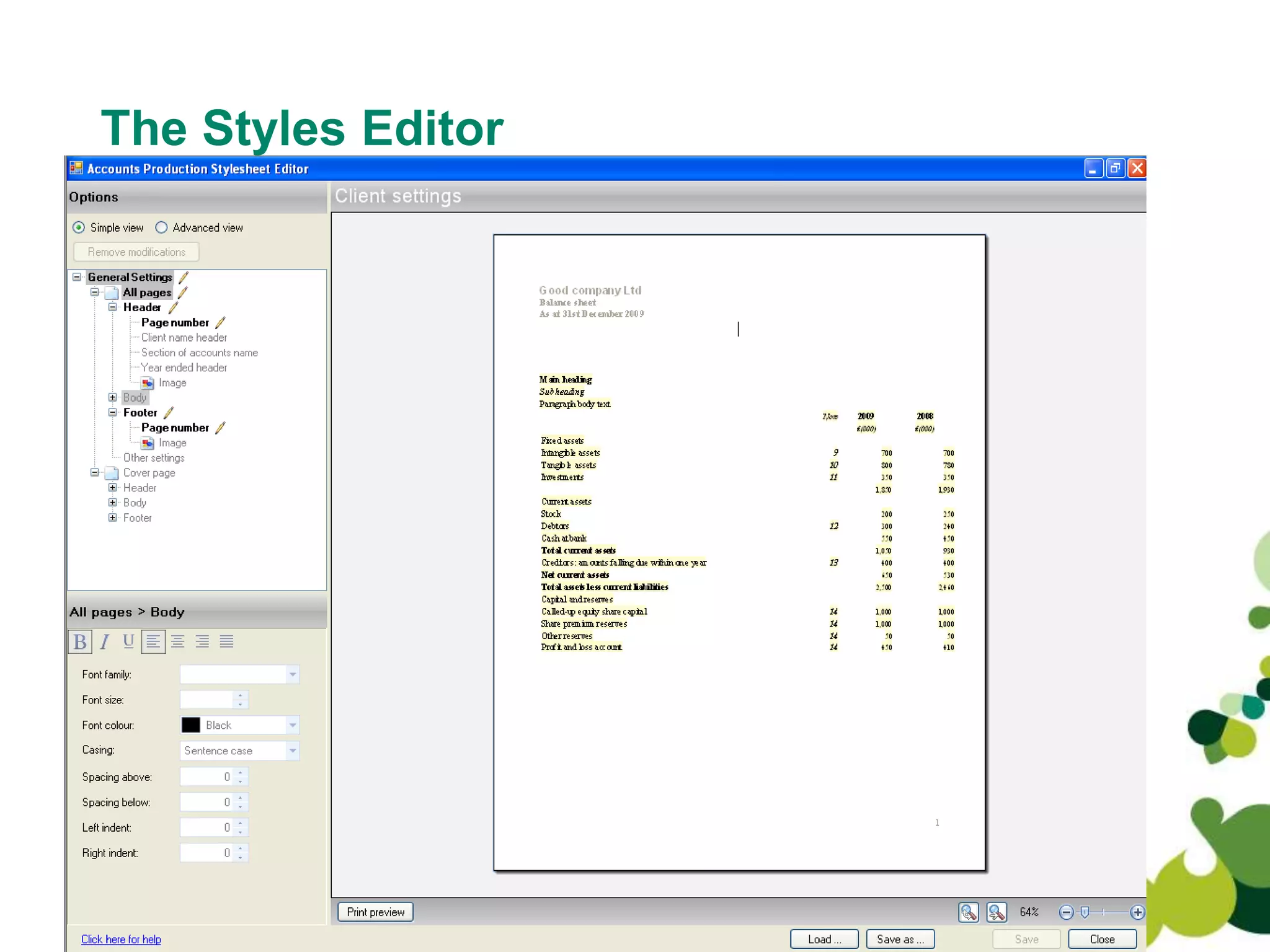Expand Cover page Body node
Image resolution: width=1270 pixels, height=952 pixels.
click(x=113, y=503)
